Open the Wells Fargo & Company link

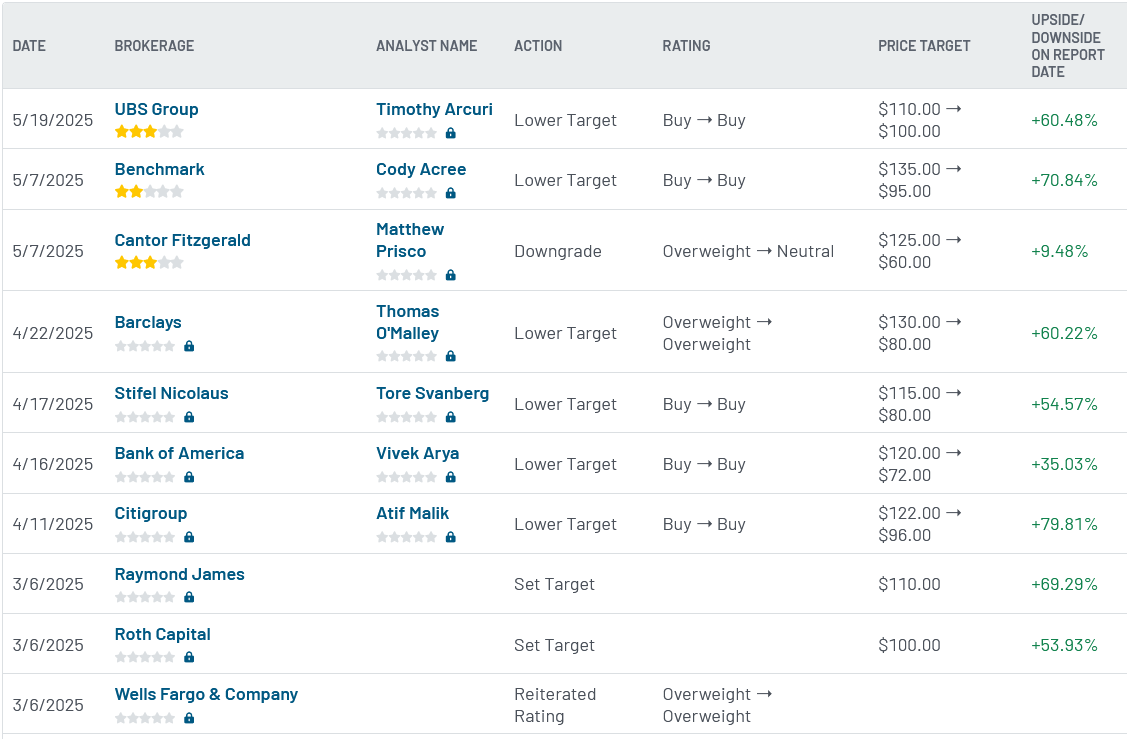click(206, 694)
